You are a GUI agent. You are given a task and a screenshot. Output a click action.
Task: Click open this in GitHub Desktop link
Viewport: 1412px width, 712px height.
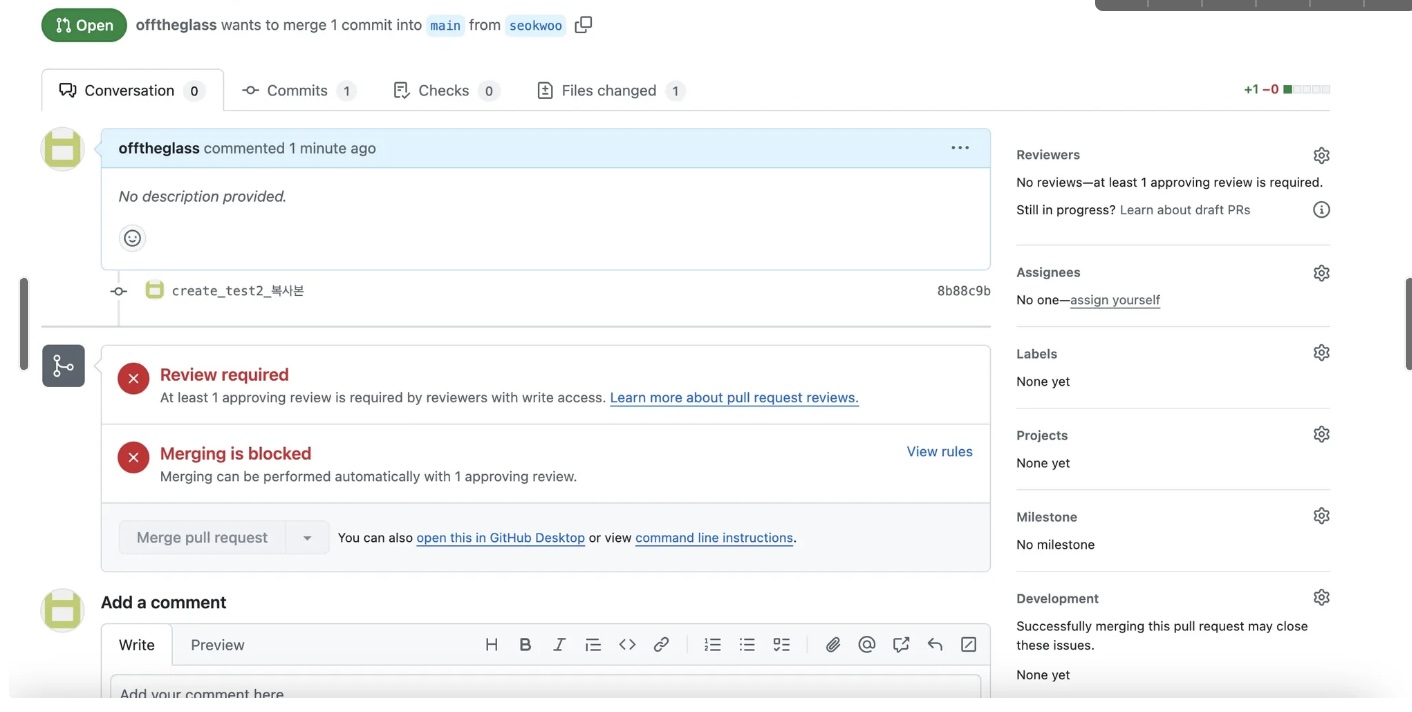[501, 538]
